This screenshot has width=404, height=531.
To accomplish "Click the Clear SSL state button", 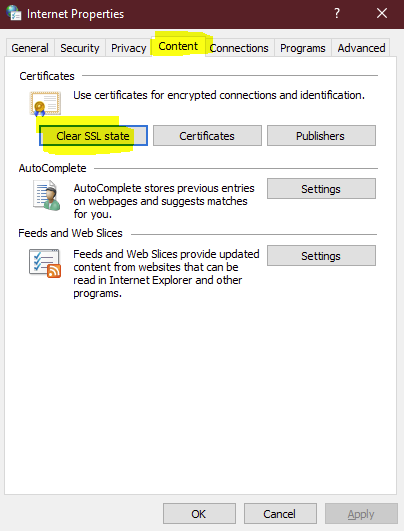I will pyautogui.click(x=93, y=136).
